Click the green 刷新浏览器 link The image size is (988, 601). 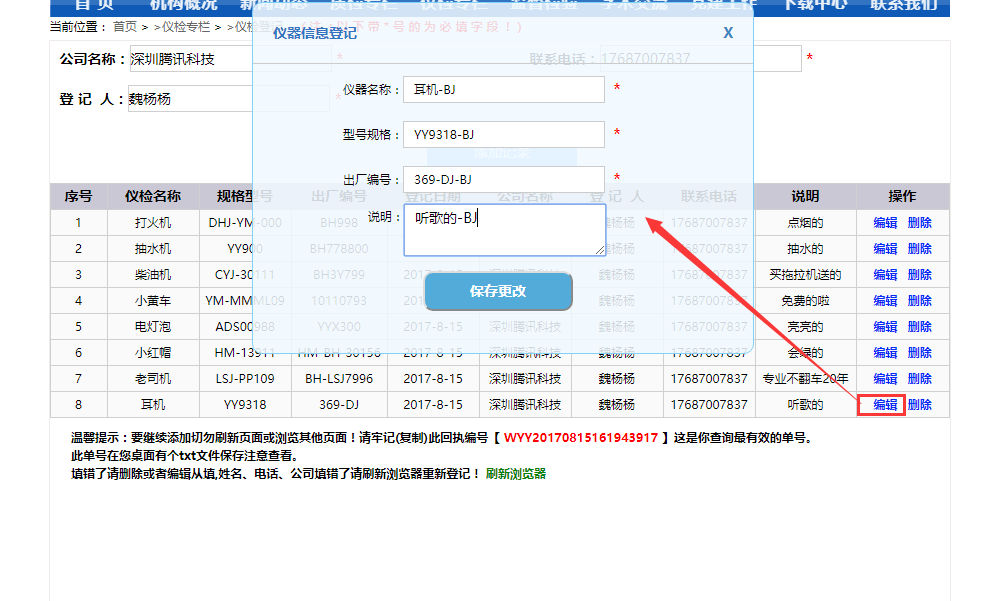point(515,474)
